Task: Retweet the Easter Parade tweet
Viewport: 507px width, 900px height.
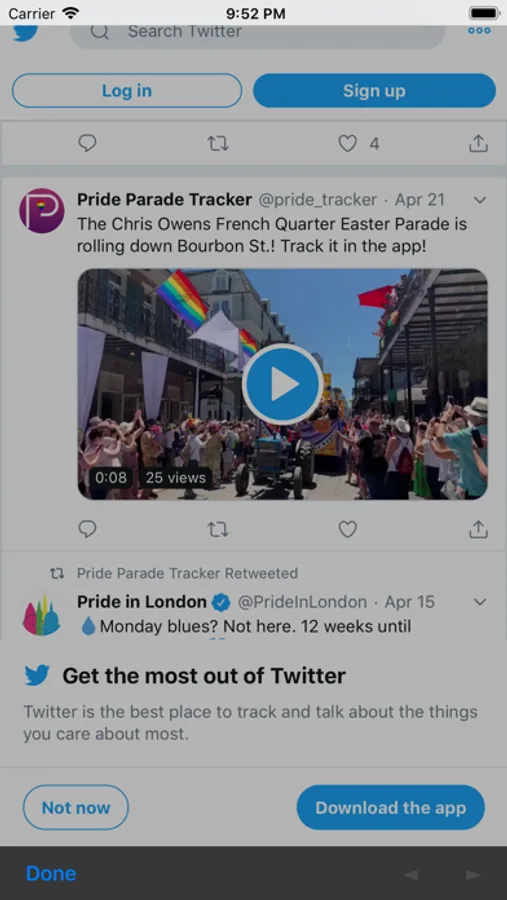Action: pos(218,529)
